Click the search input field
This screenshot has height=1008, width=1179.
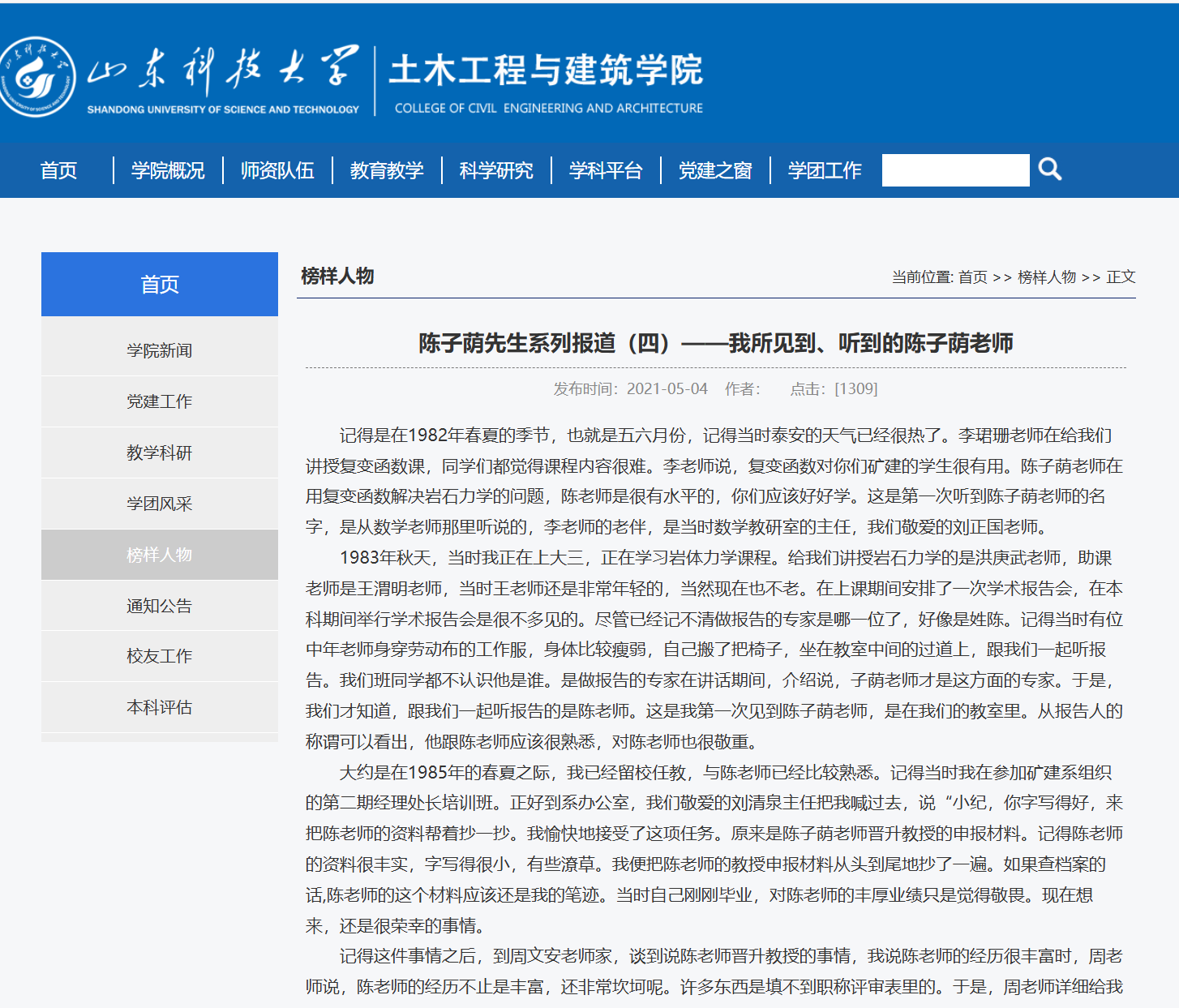click(x=955, y=170)
